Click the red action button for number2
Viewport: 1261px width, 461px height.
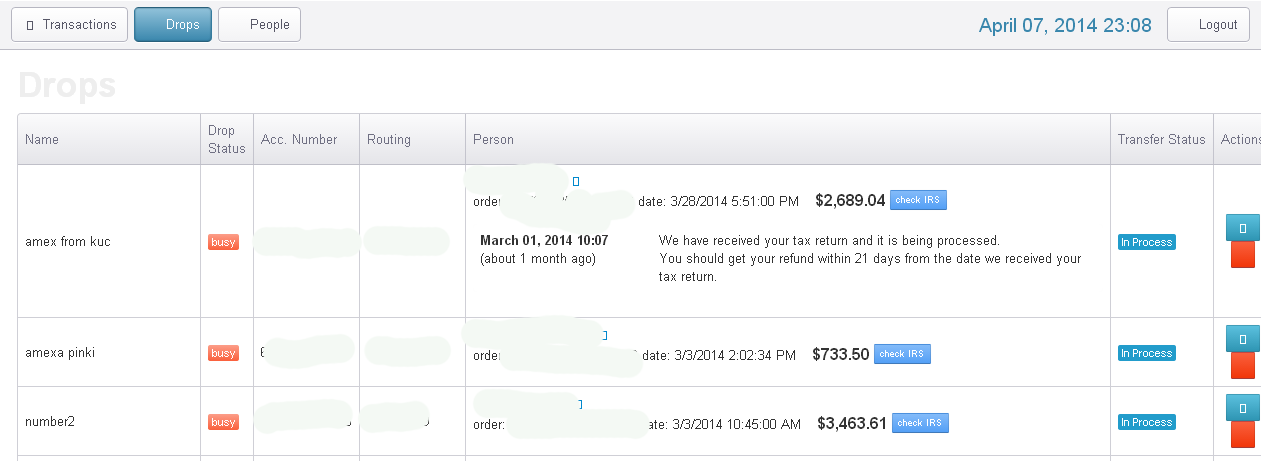1243,435
